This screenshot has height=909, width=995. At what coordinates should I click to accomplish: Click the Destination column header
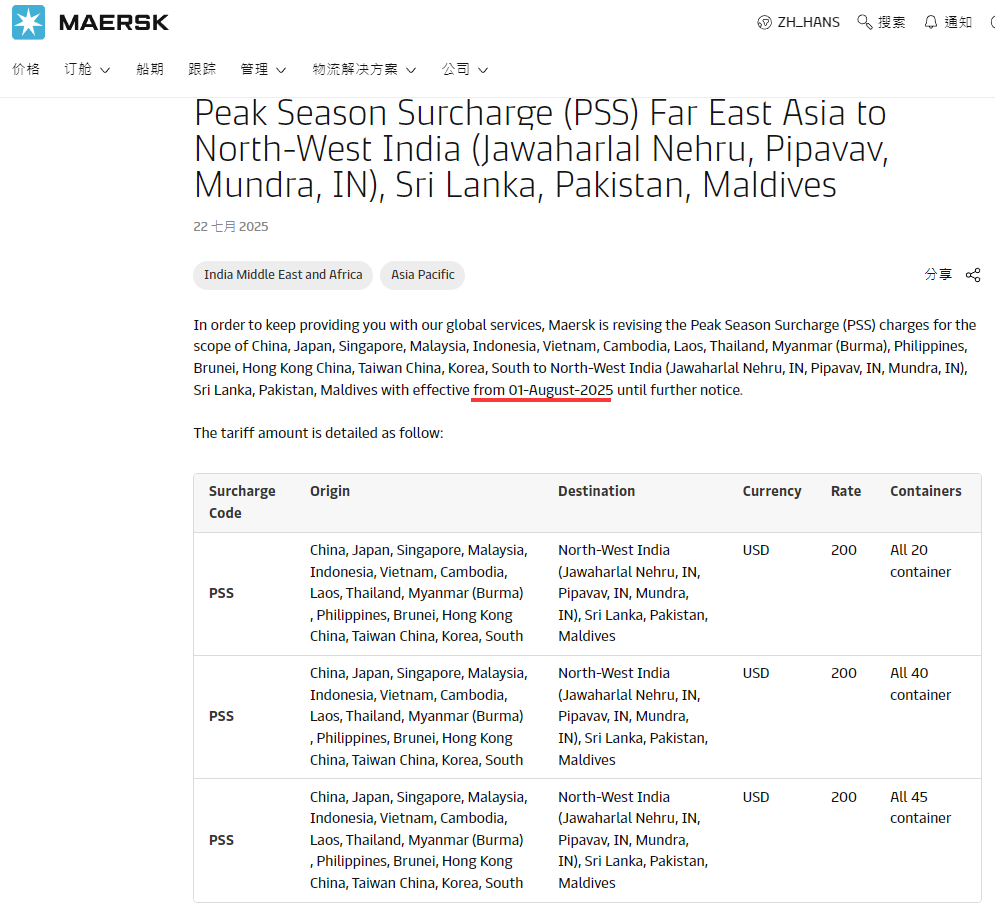[x=596, y=491]
